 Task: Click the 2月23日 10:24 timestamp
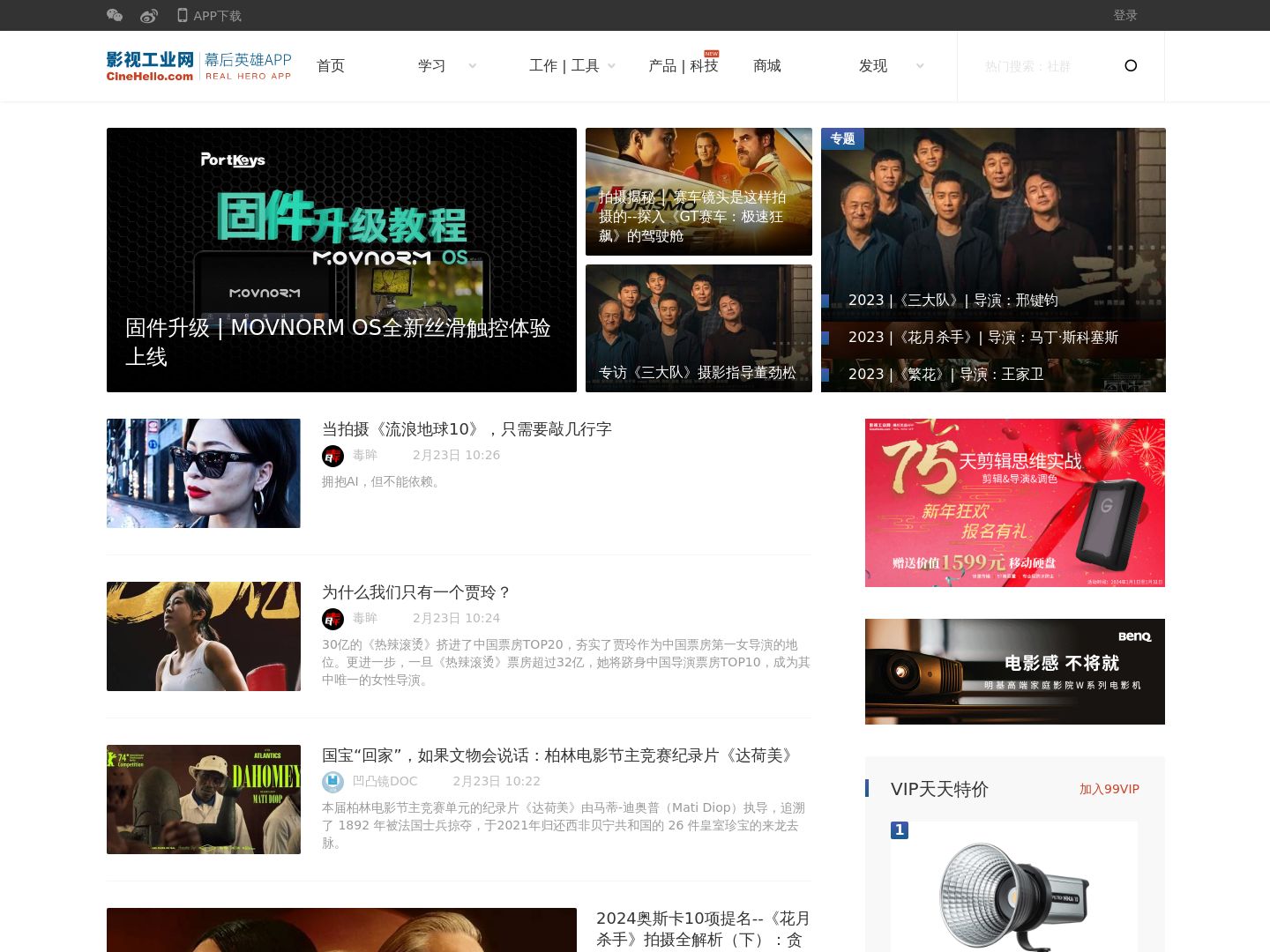tap(456, 619)
